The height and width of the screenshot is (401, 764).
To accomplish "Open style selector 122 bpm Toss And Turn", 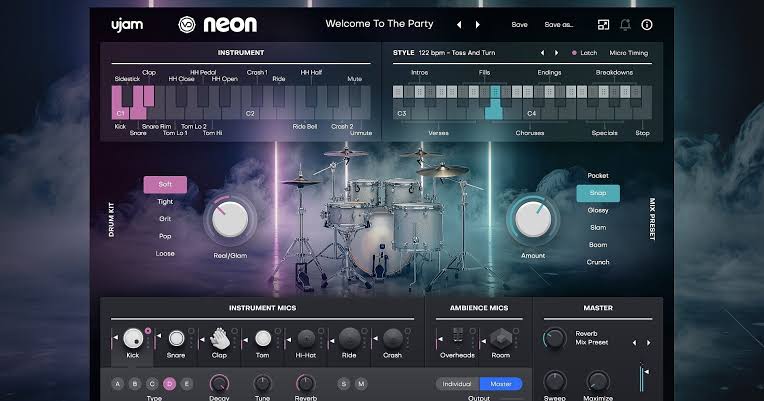I will 457,53.
